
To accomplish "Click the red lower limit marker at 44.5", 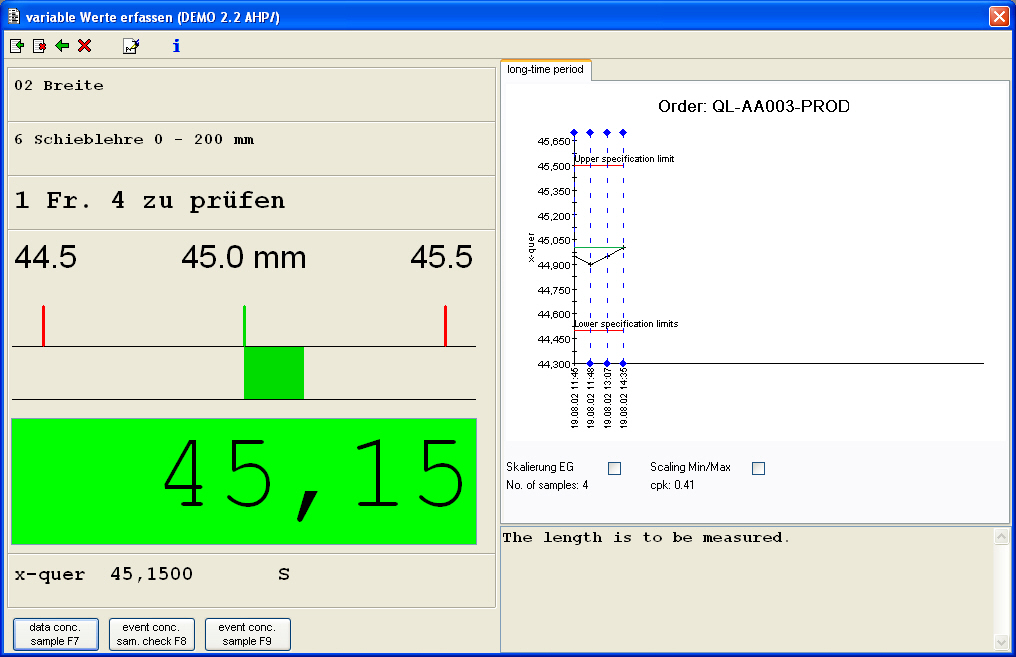I will click(43, 326).
